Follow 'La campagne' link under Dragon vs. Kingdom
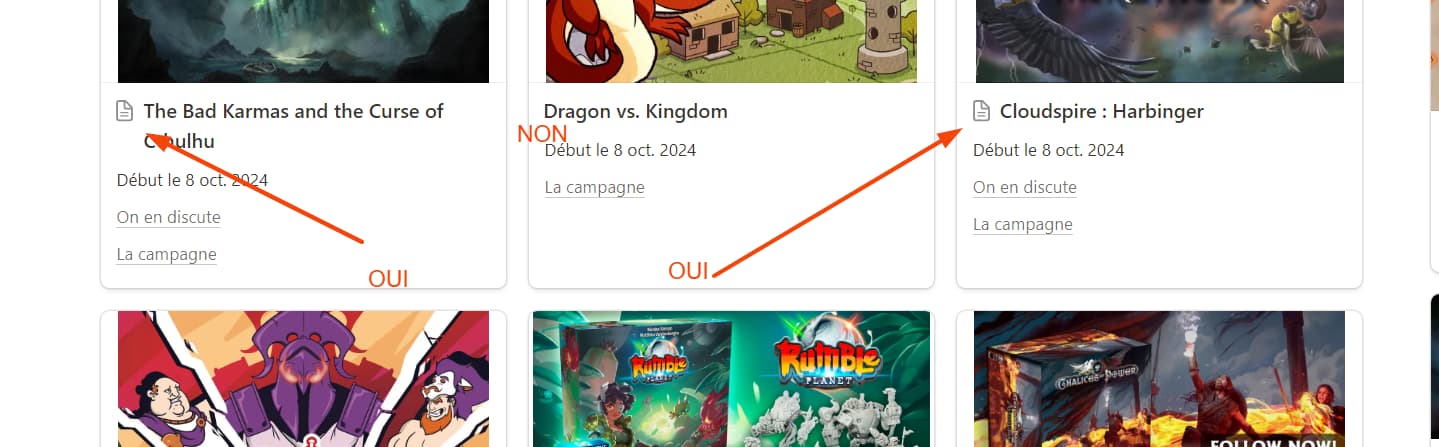 [594, 187]
